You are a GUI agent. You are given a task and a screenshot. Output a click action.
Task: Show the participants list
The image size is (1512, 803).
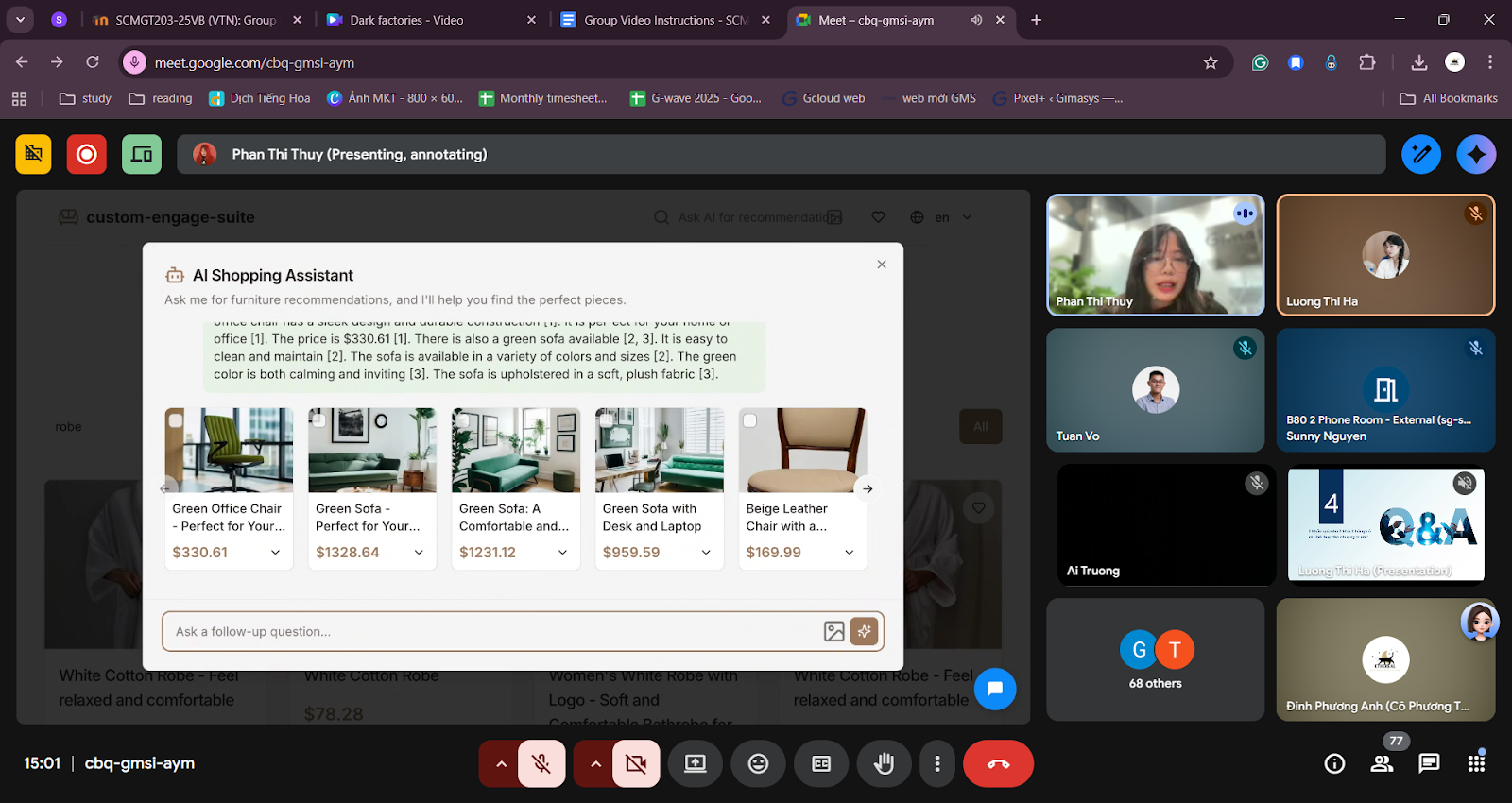(x=1382, y=763)
